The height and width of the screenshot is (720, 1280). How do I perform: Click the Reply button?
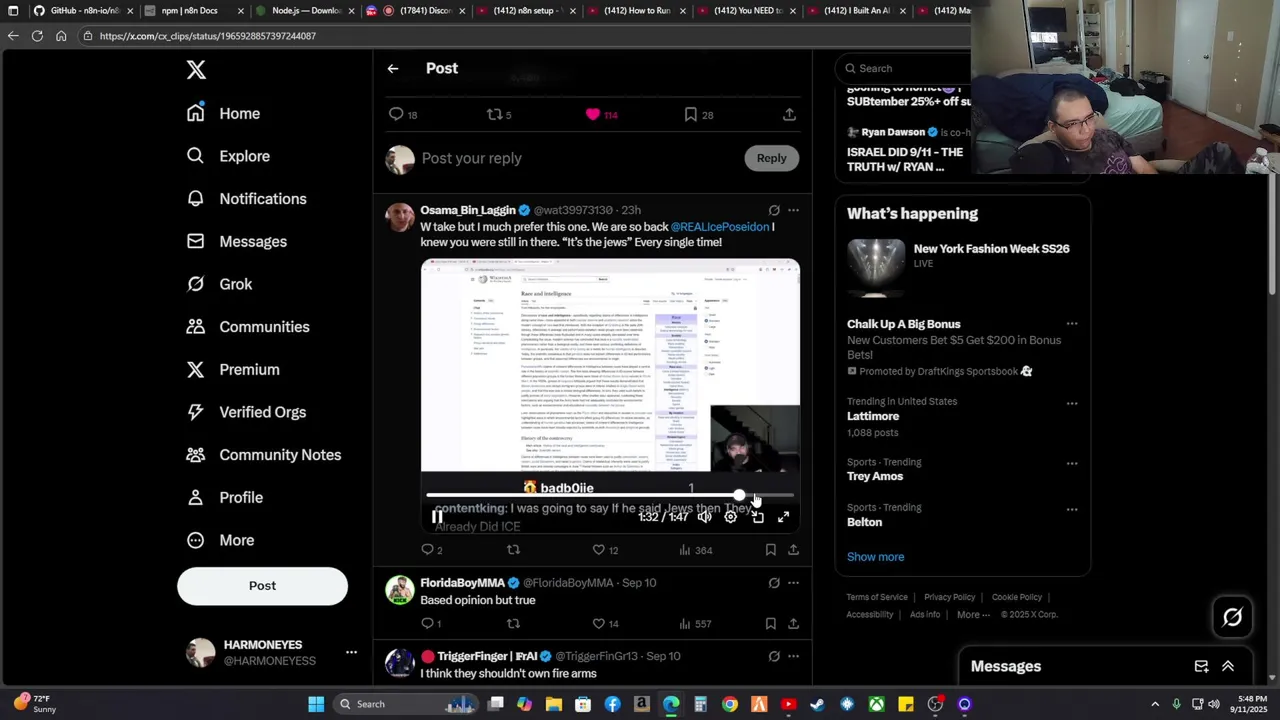(771, 158)
